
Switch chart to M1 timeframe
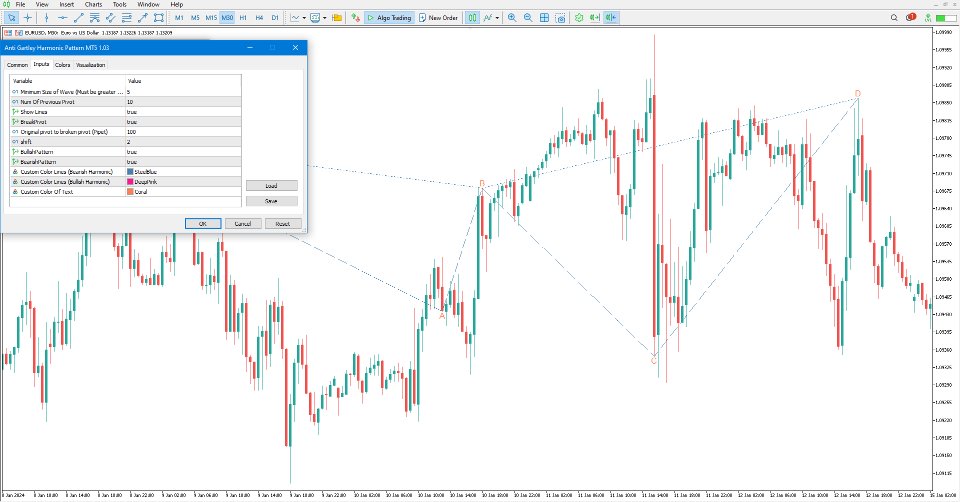pyautogui.click(x=179, y=18)
